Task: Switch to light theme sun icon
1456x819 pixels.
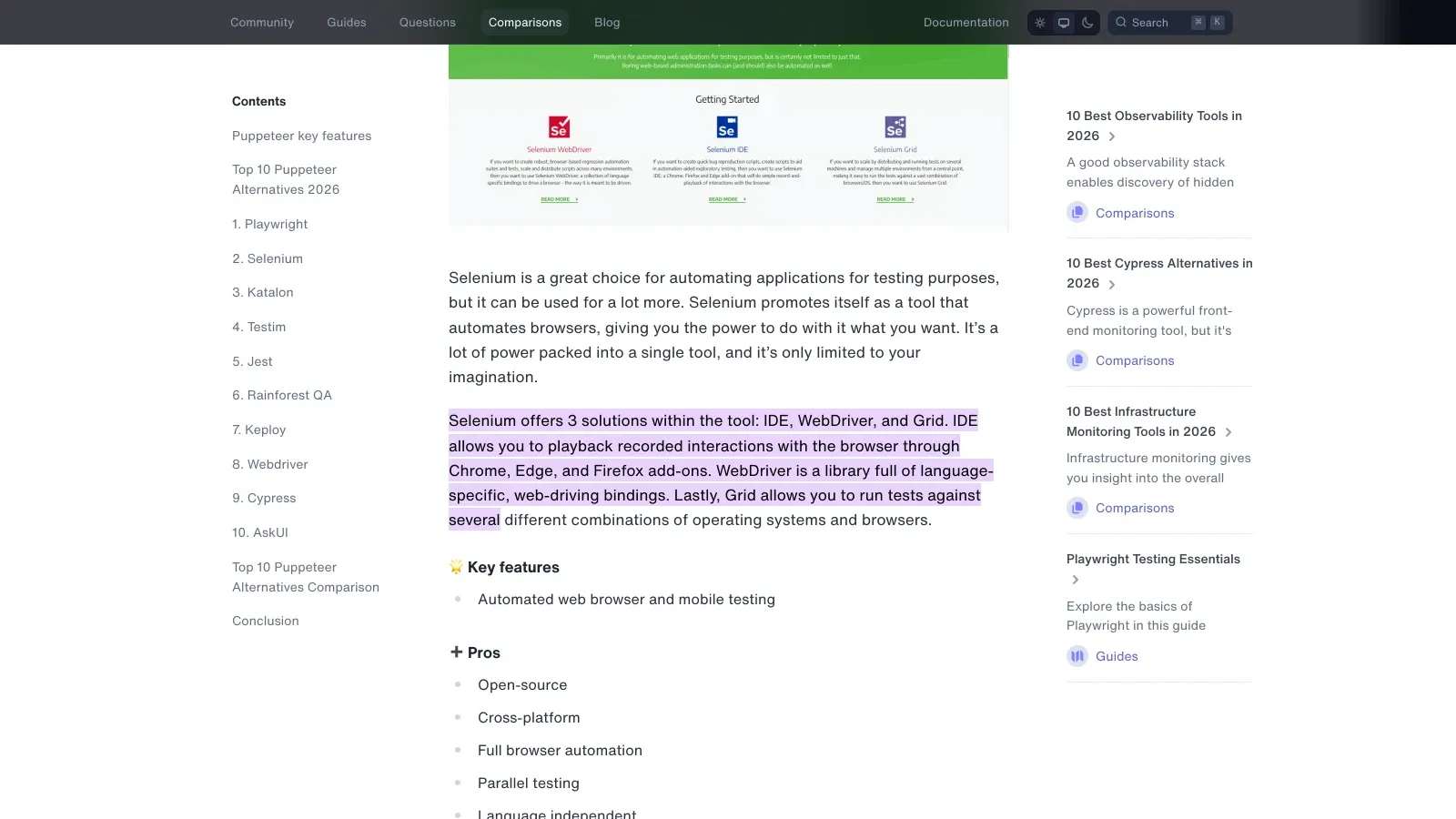Action: point(1040,23)
